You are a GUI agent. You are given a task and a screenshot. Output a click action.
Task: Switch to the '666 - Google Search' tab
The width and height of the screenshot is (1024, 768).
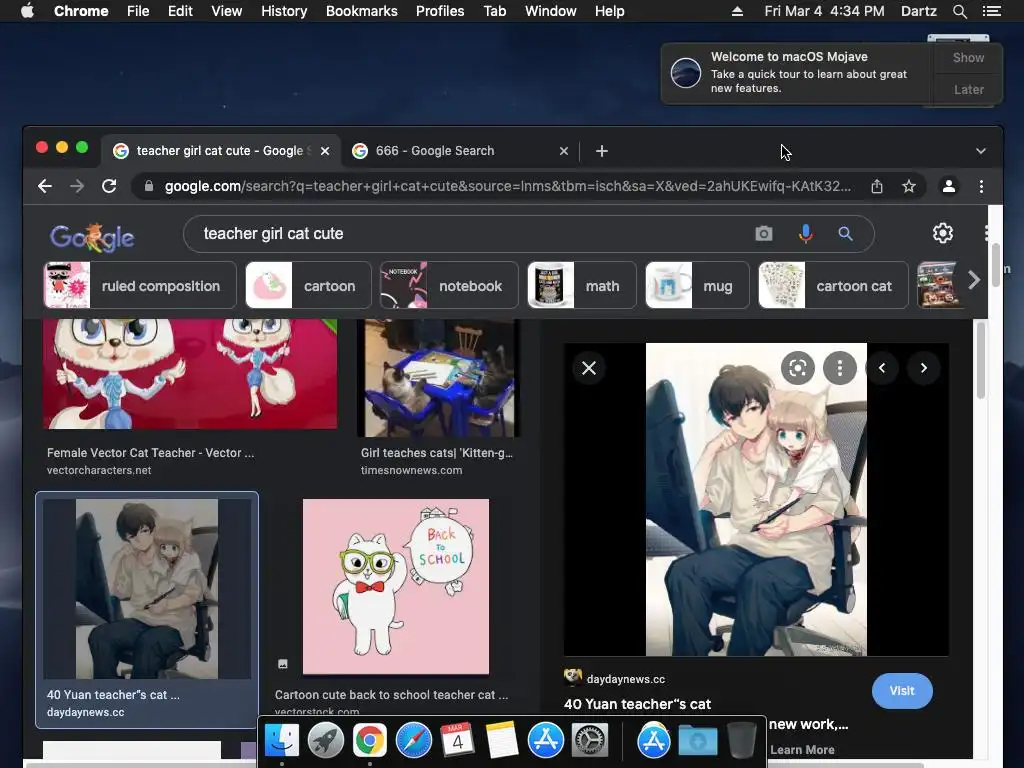pos(457,151)
